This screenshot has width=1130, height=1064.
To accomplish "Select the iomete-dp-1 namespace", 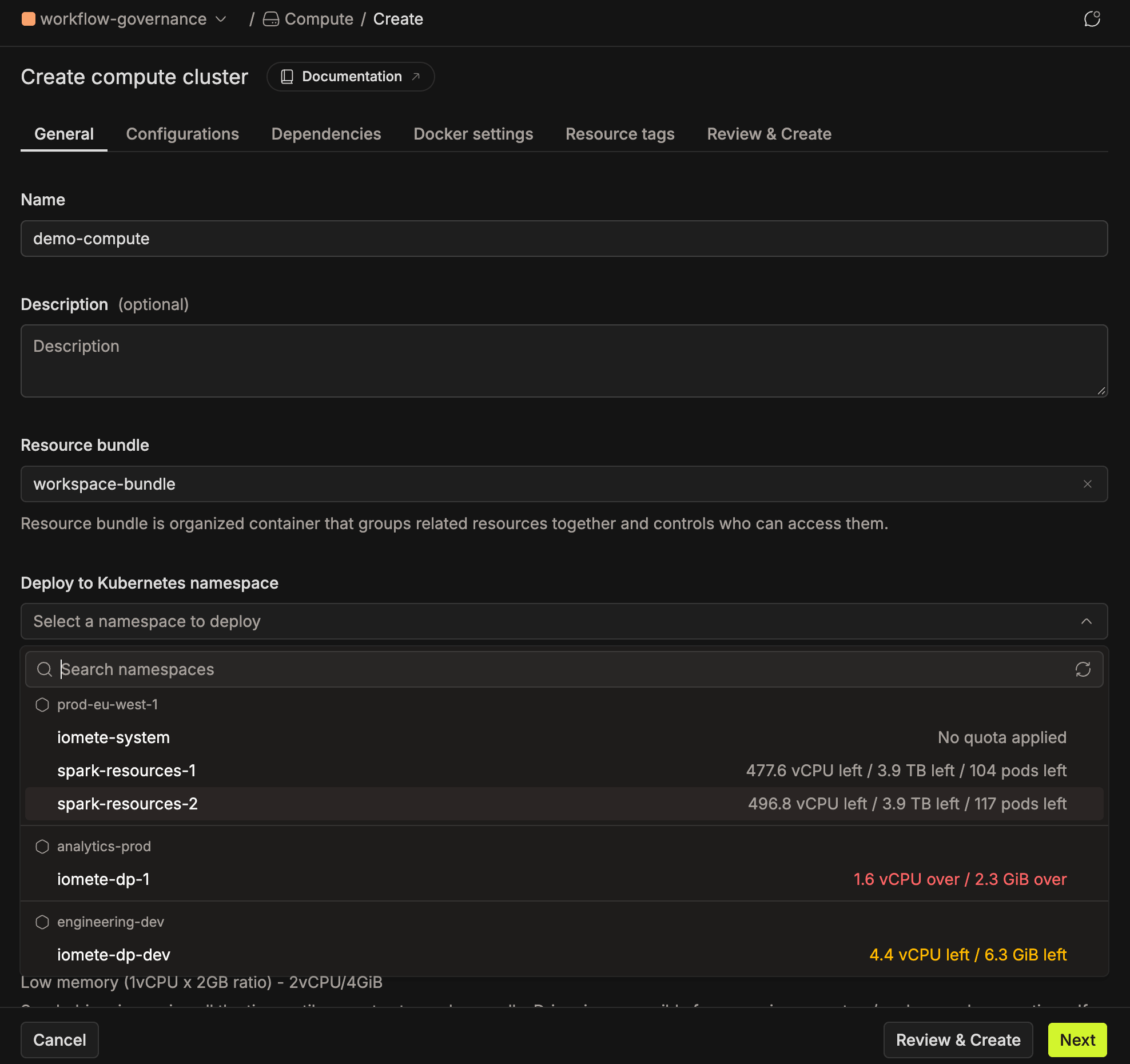I will pyautogui.click(x=564, y=879).
